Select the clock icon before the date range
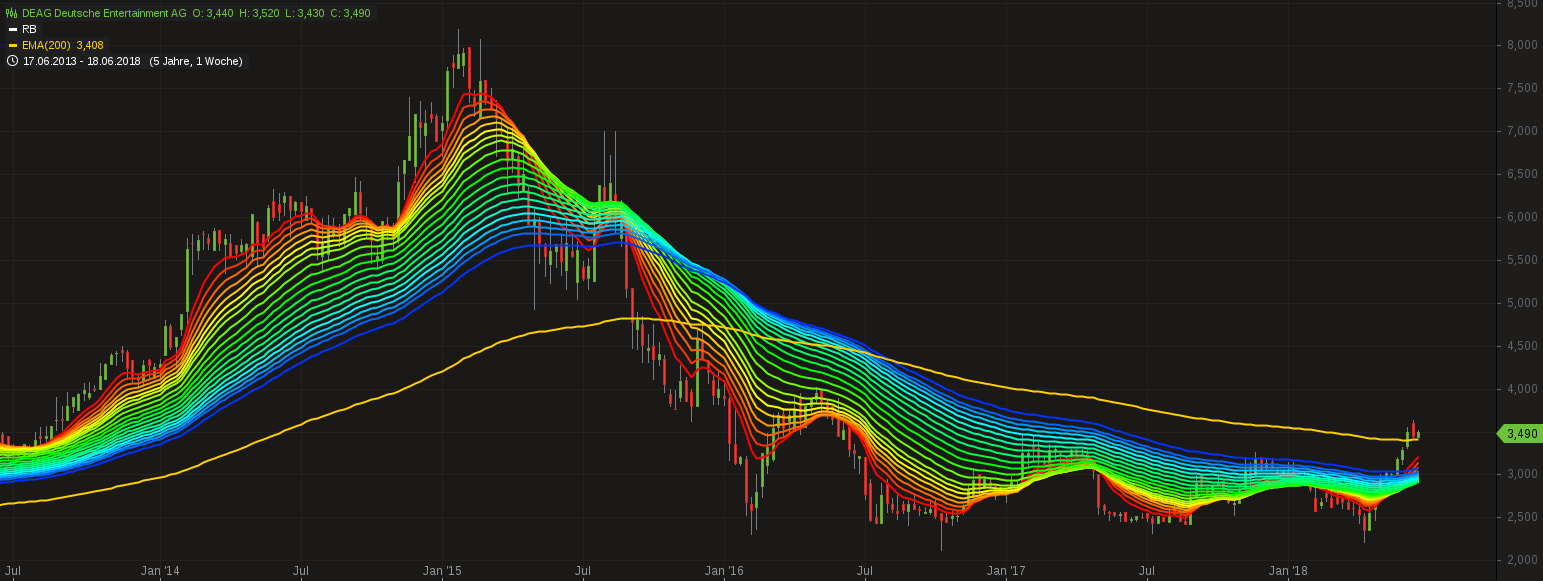 click(12, 61)
